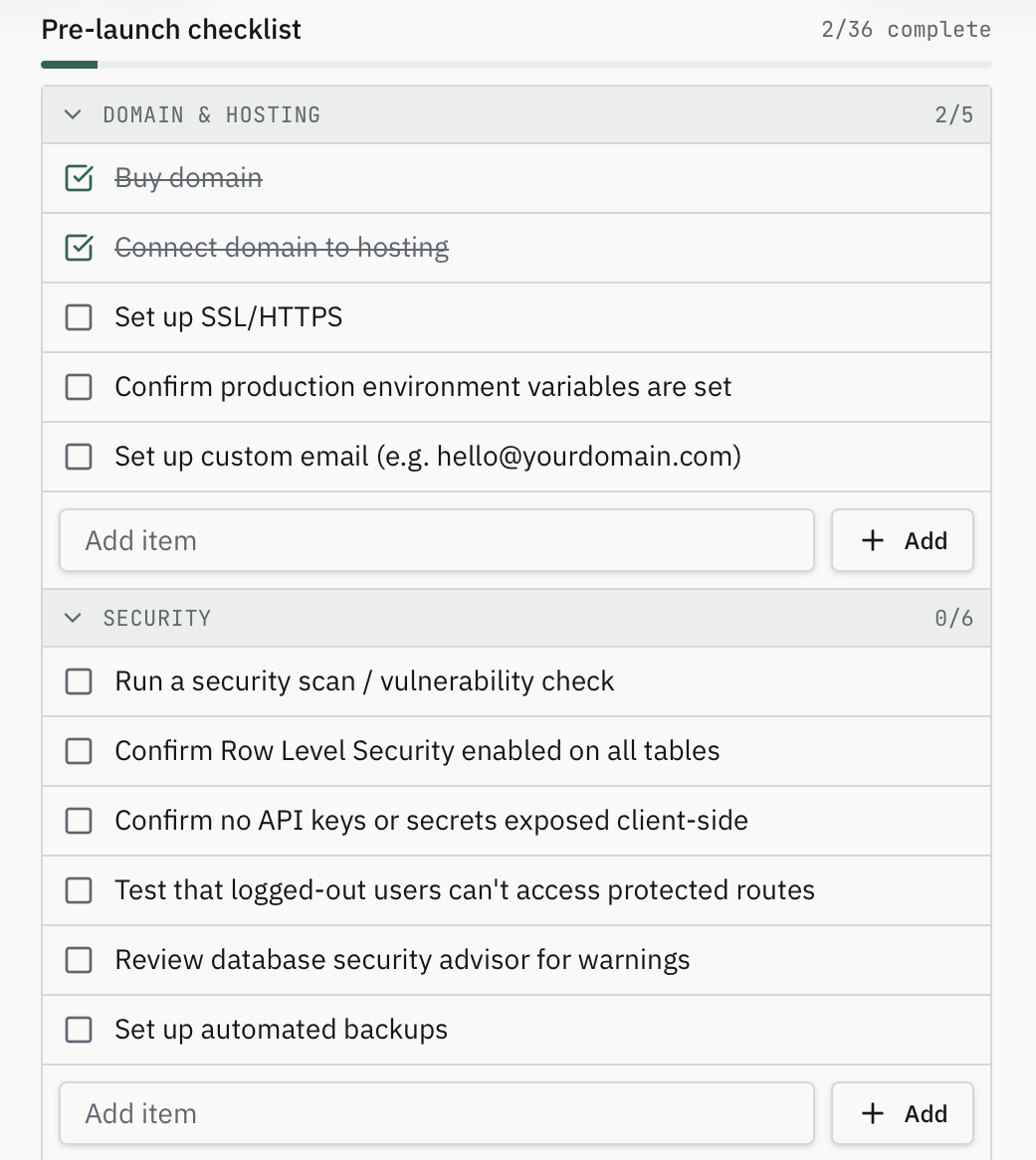The width and height of the screenshot is (1036, 1160).
Task: Uncheck the Buy domain checkbox
Action: click(79, 178)
